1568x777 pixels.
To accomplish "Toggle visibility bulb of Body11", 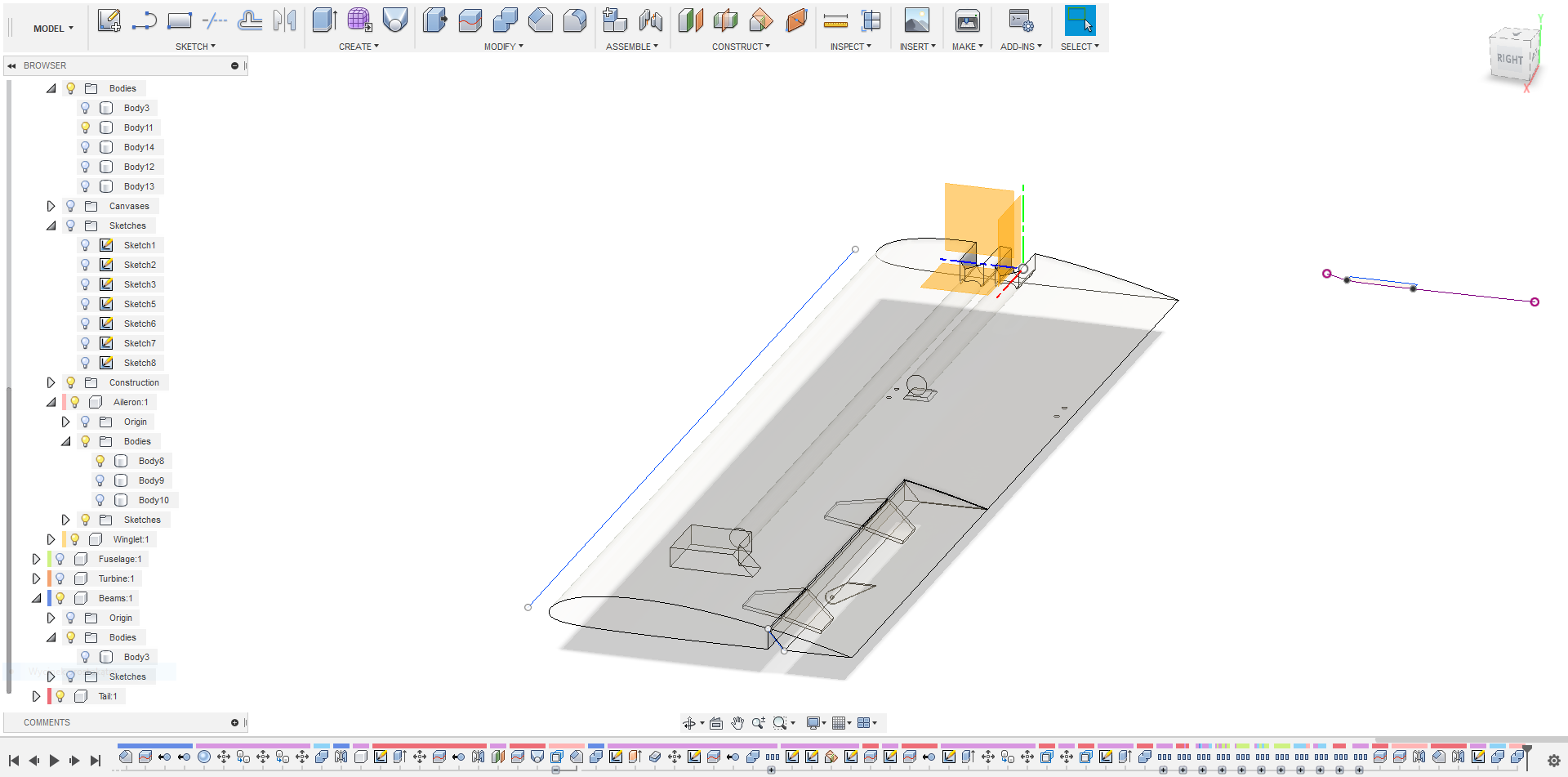I will [85, 127].
